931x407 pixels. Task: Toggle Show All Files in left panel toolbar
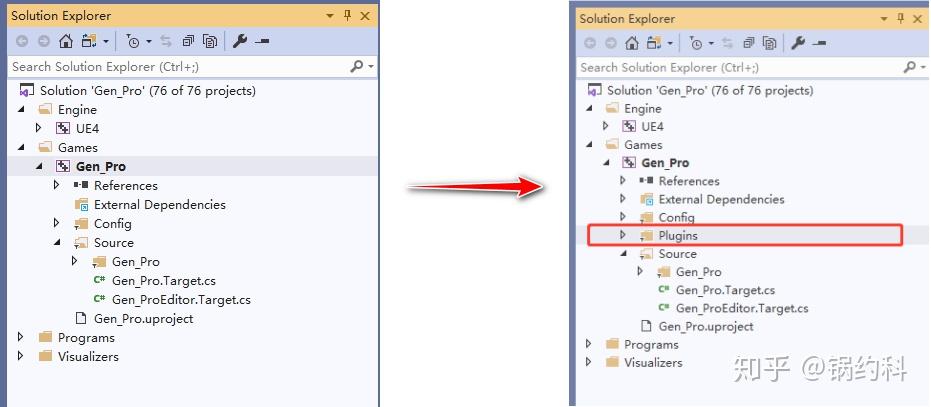210,42
